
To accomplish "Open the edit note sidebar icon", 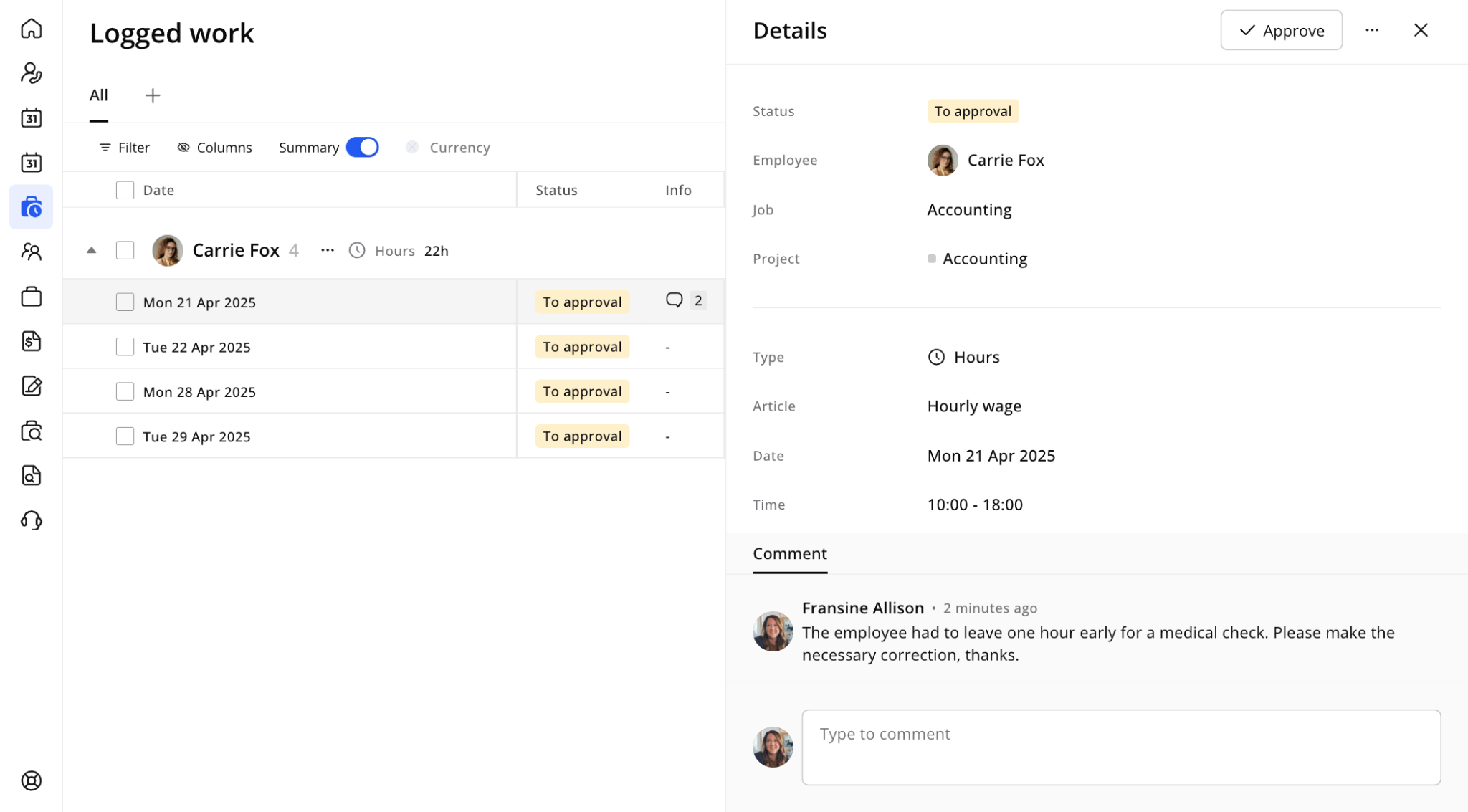I will point(32,386).
